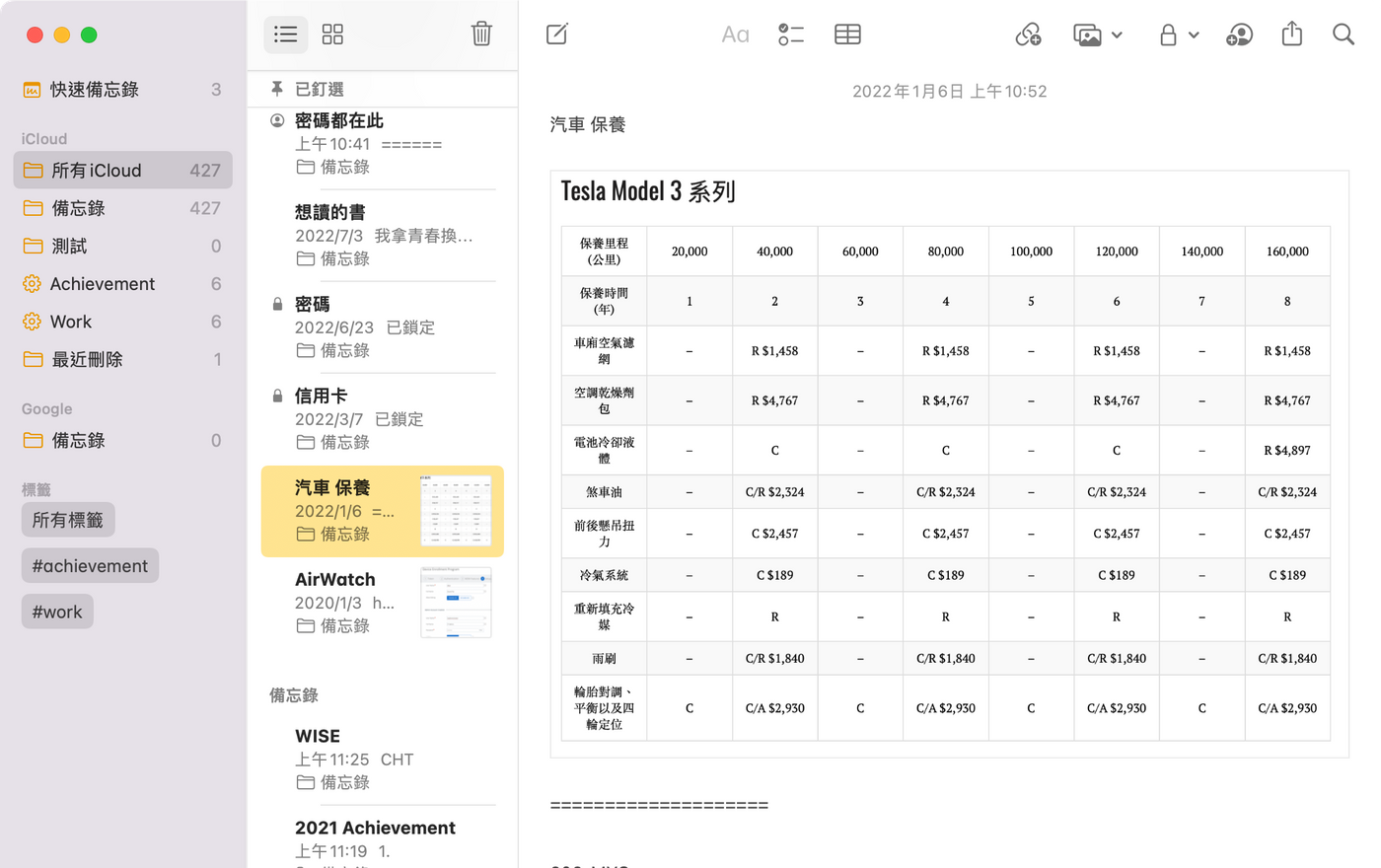Image resolution: width=1381 pixels, height=868 pixels.
Task: Switch to gallery grid view
Action: pyautogui.click(x=332, y=35)
